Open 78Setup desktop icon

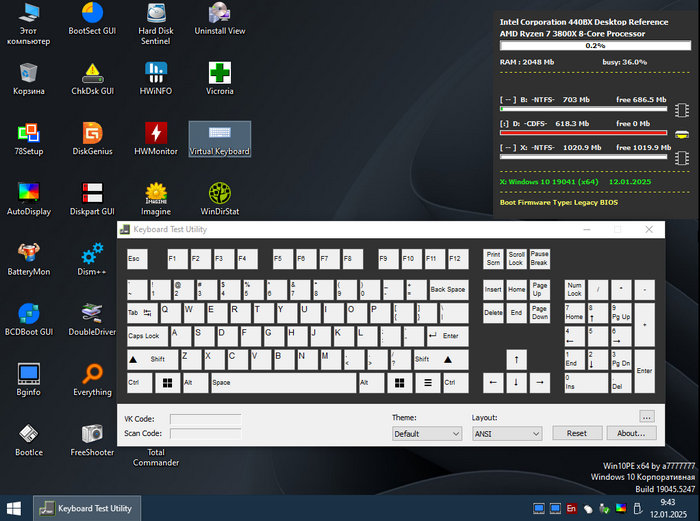[29, 139]
